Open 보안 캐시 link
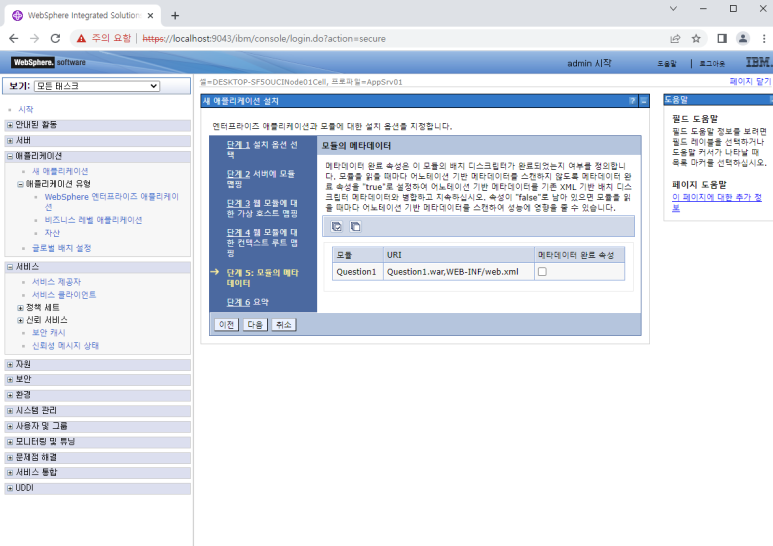Screen dimensions: 773x546 tap(49, 333)
